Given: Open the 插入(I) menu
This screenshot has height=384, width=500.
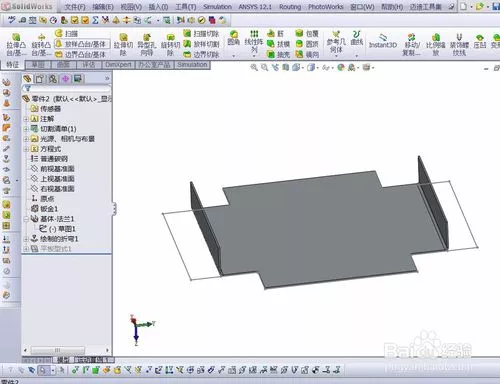Looking at the screenshot, I should [x=158, y=7].
